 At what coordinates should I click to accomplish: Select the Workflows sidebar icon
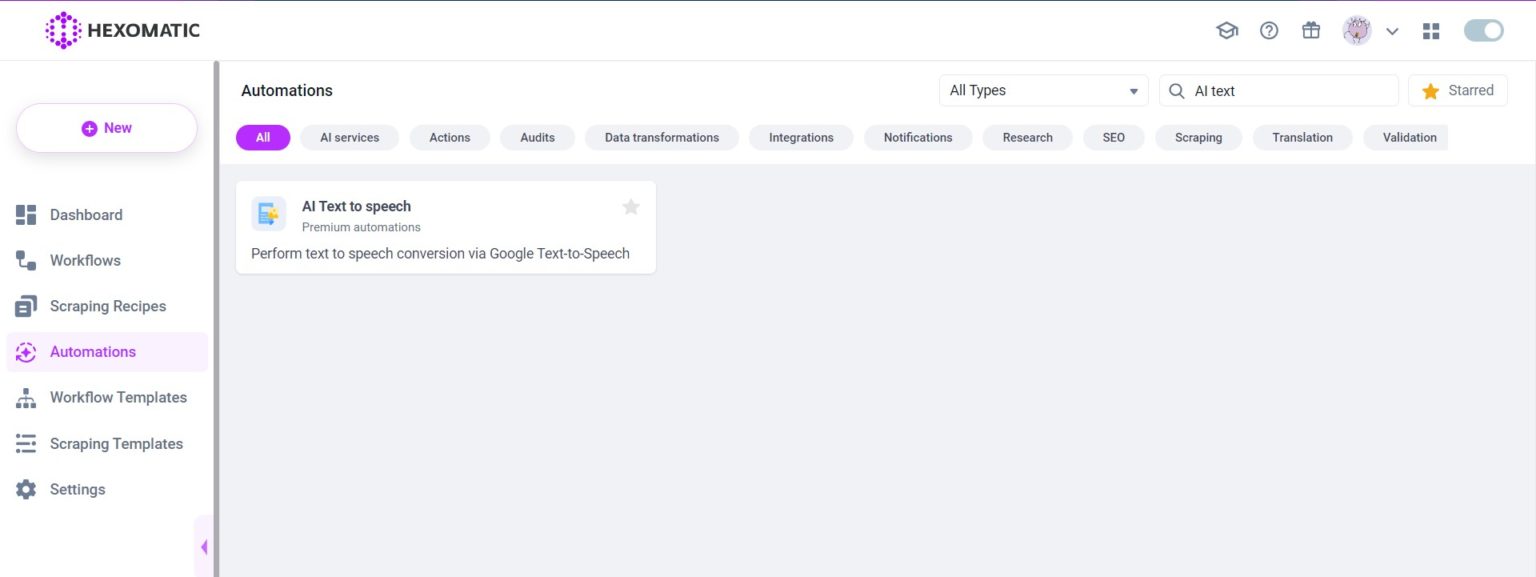(x=25, y=260)
